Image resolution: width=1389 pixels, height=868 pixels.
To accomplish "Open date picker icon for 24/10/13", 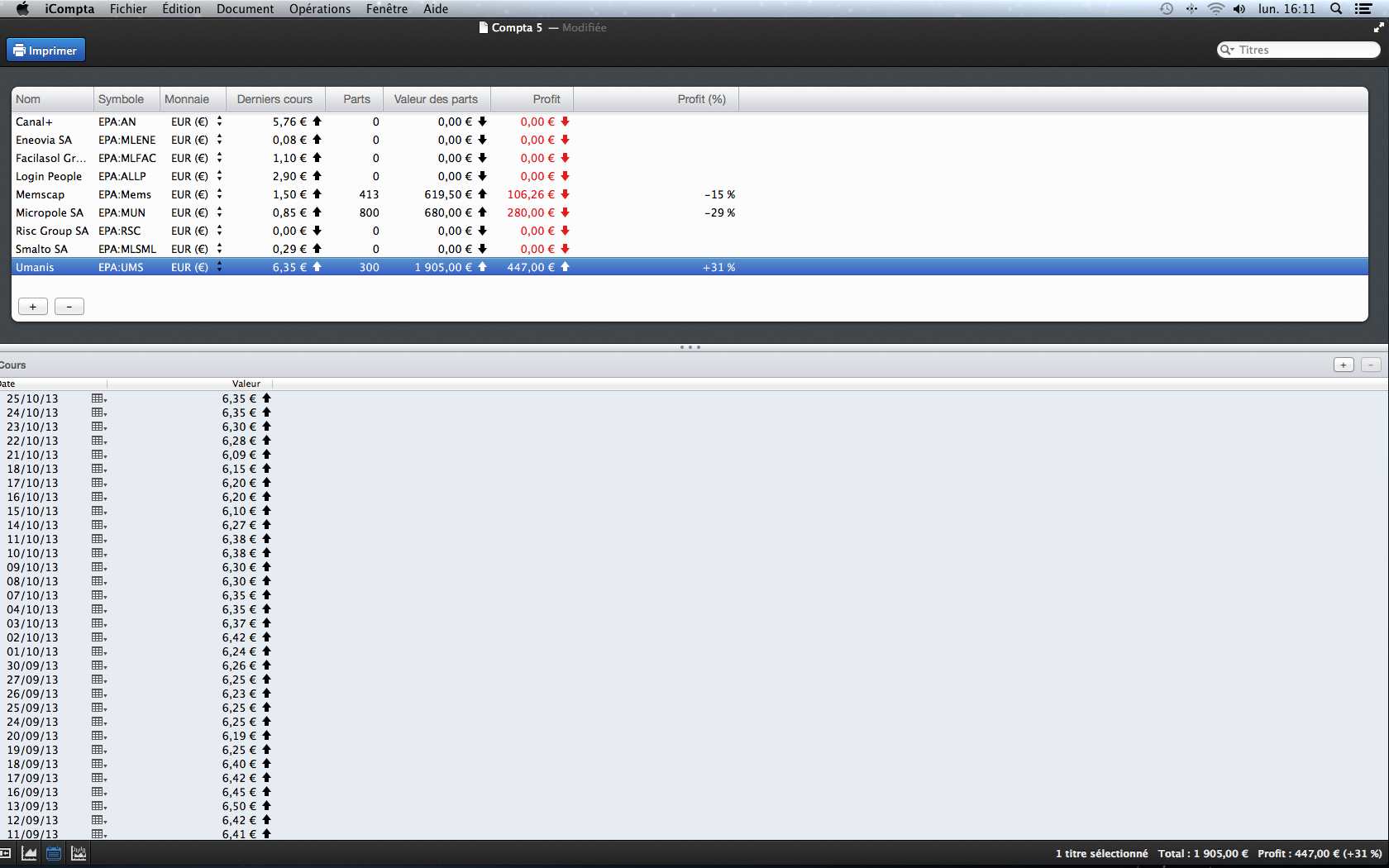I will coord(99,413).
